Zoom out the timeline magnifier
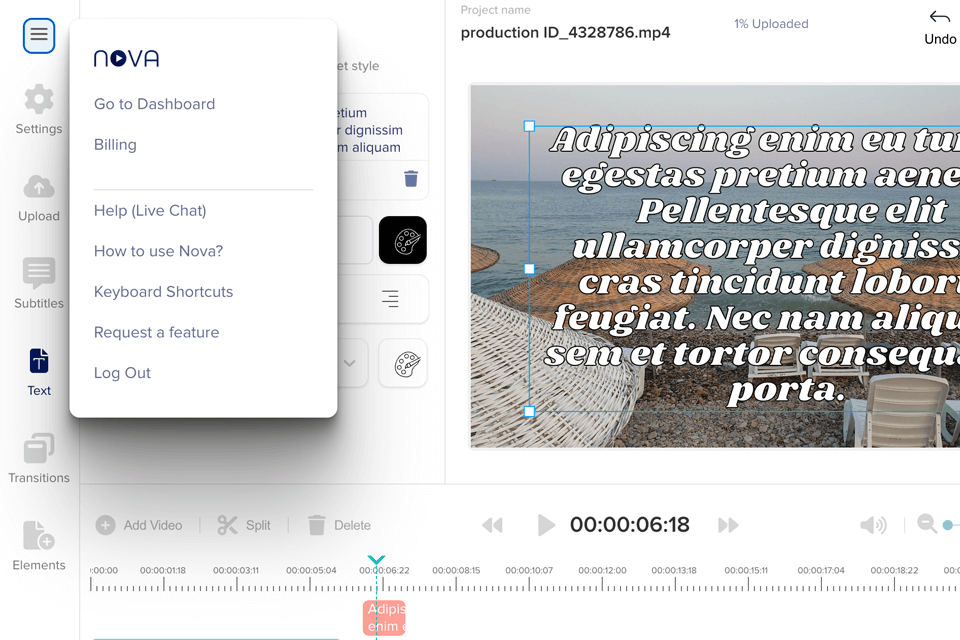The height and width of the screenshot is (640, 960). click(x=927, y=524)
